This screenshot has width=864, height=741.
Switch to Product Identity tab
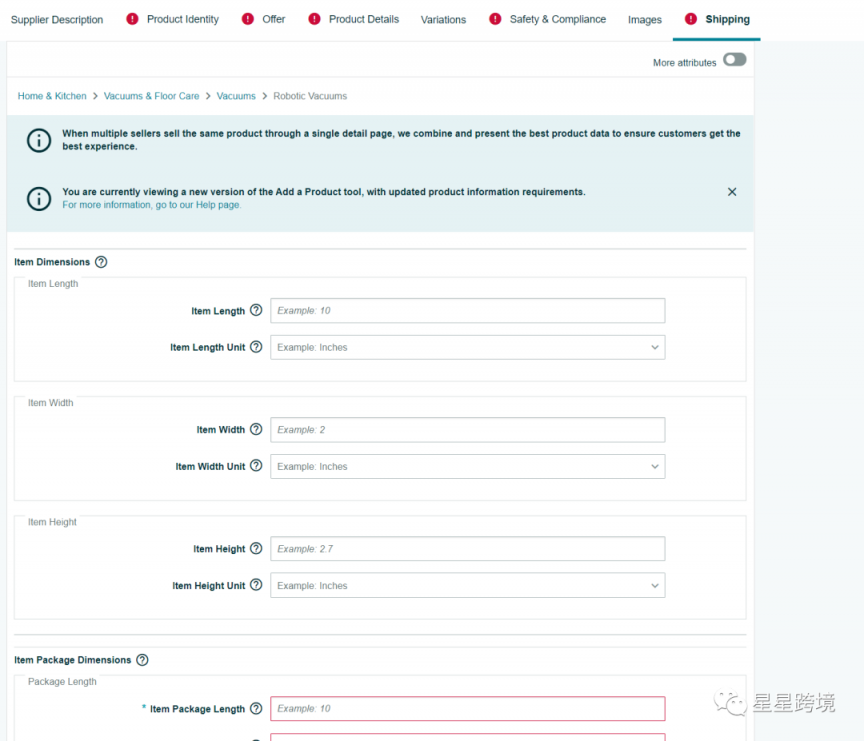tap(182, 19)
